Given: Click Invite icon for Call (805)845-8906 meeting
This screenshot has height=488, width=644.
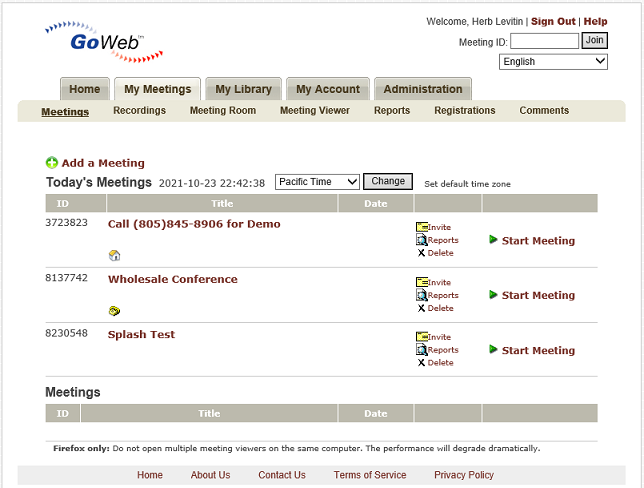Looking at the screenshot, I should (421, 228).
